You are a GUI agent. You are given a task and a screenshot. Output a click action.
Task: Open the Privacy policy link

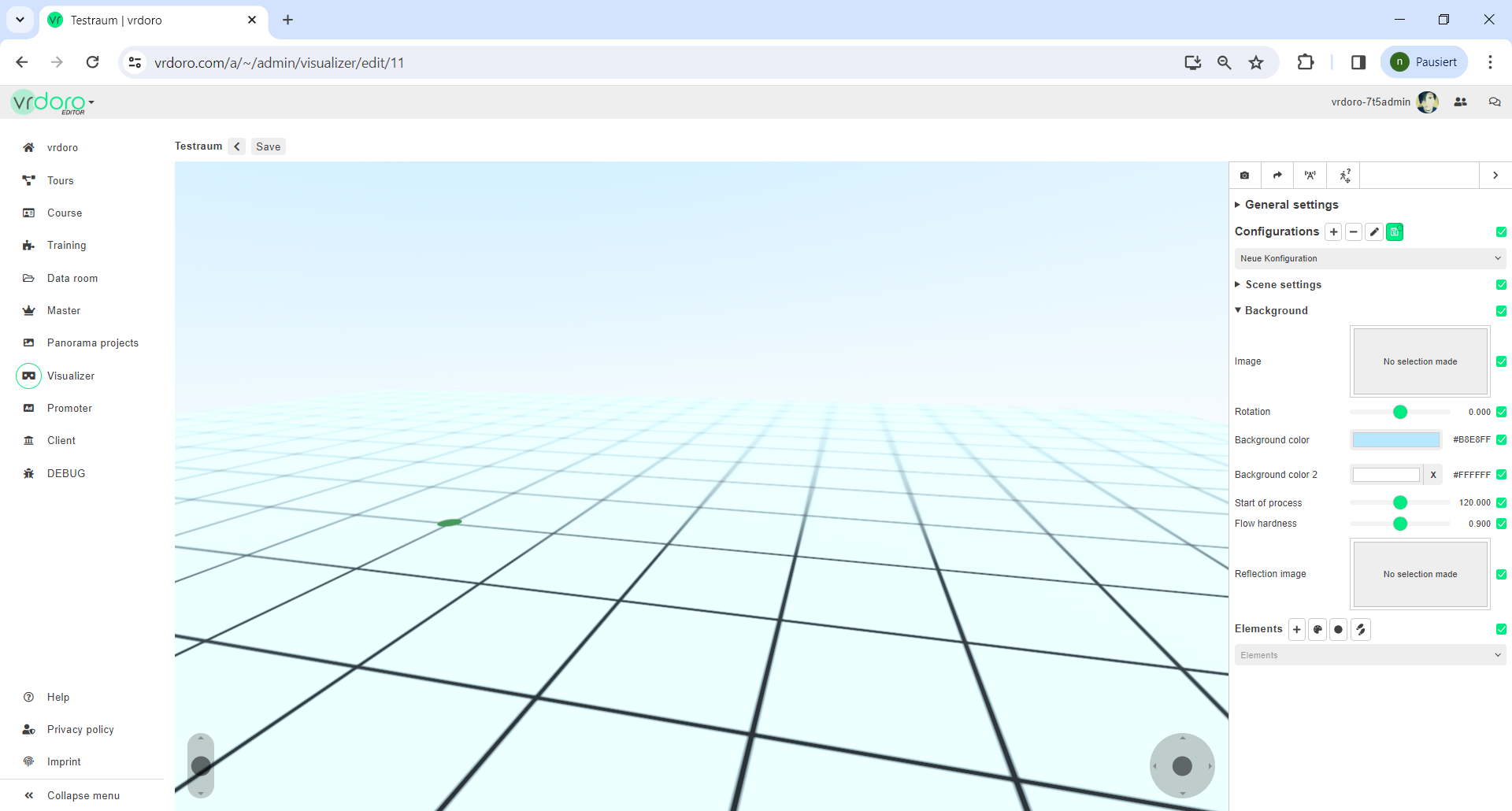(80, 730)
